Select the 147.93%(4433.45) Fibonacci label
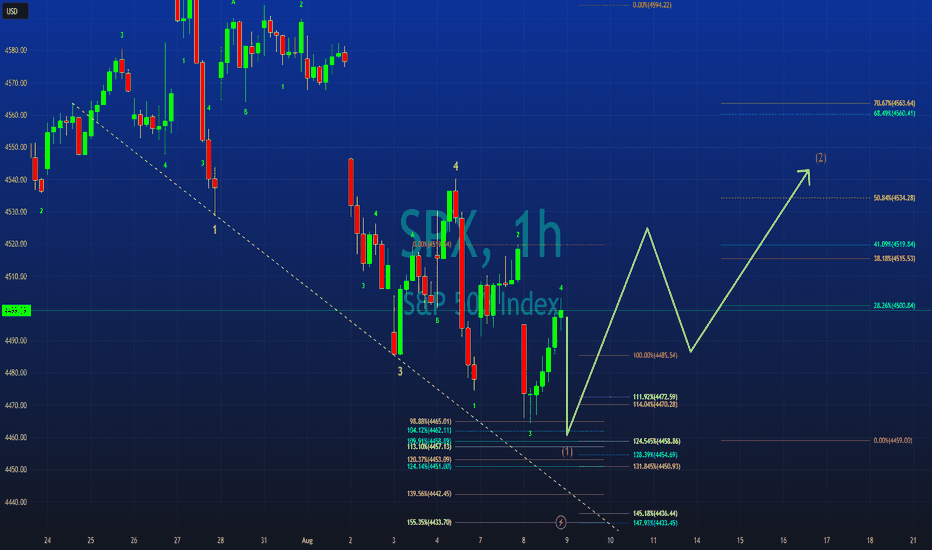 pos(655,523)
